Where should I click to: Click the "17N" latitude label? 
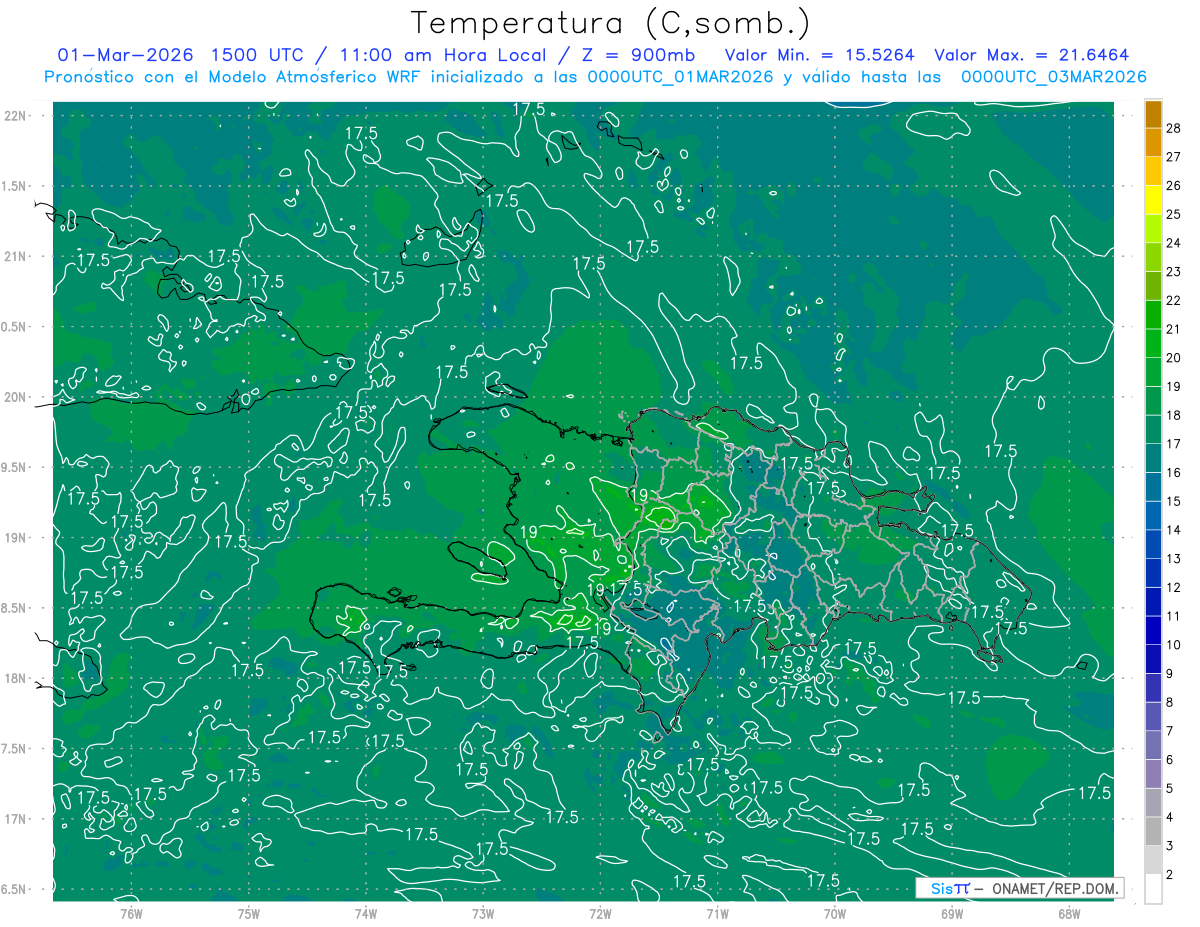(14, 819)
